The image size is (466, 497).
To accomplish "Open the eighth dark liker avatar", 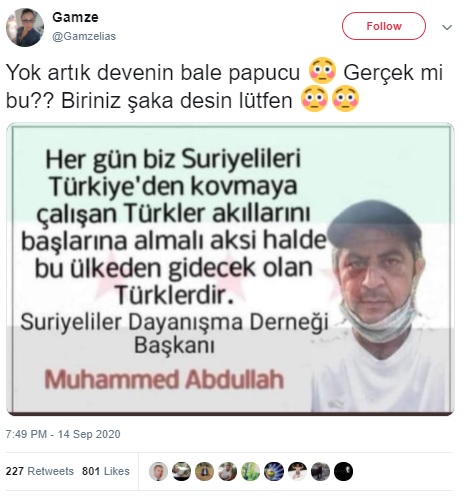I will coord(320,471).
